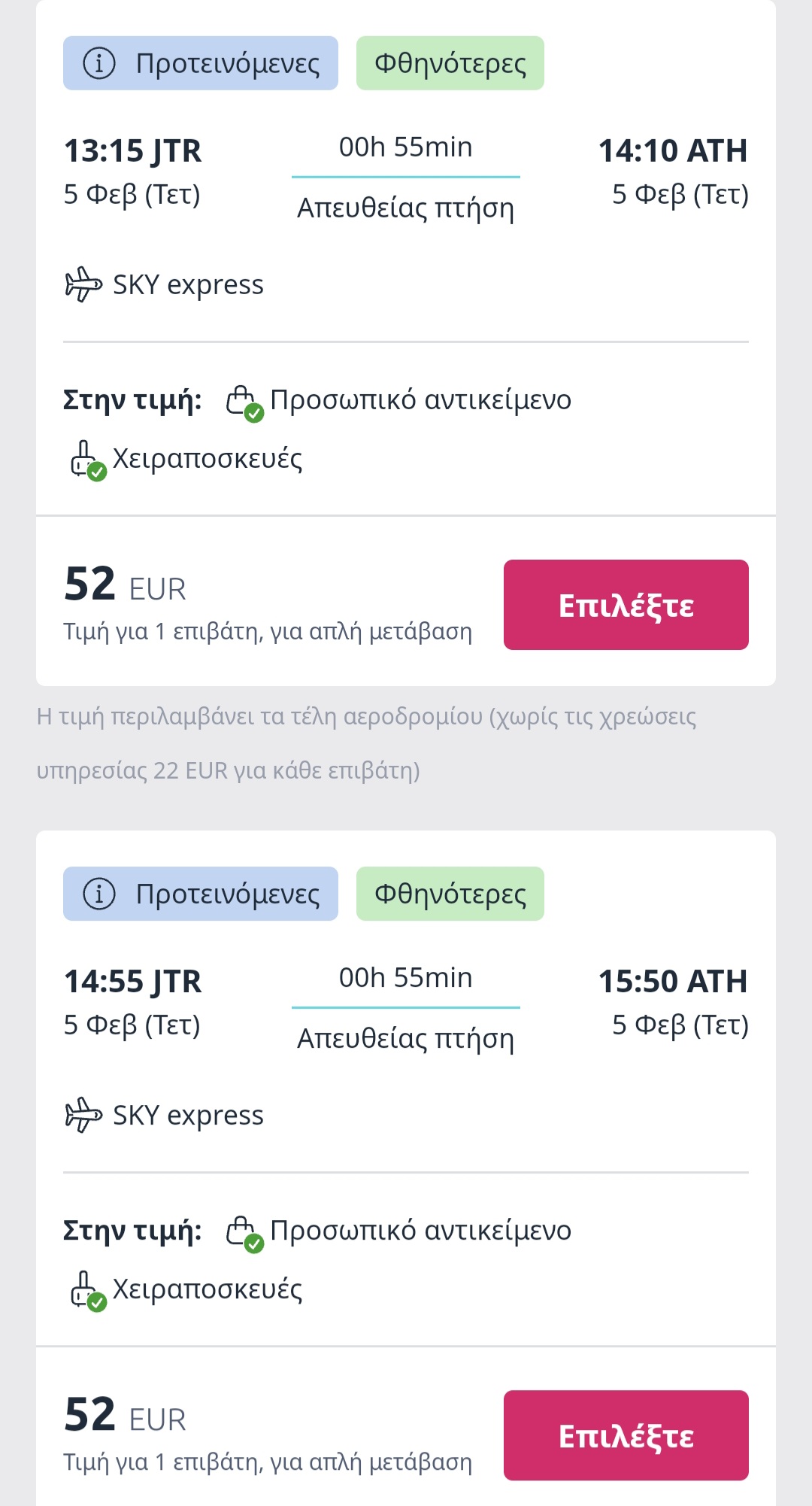
Task: Tap cabin baggage icon in first card
Action: [x=86, y=459]
